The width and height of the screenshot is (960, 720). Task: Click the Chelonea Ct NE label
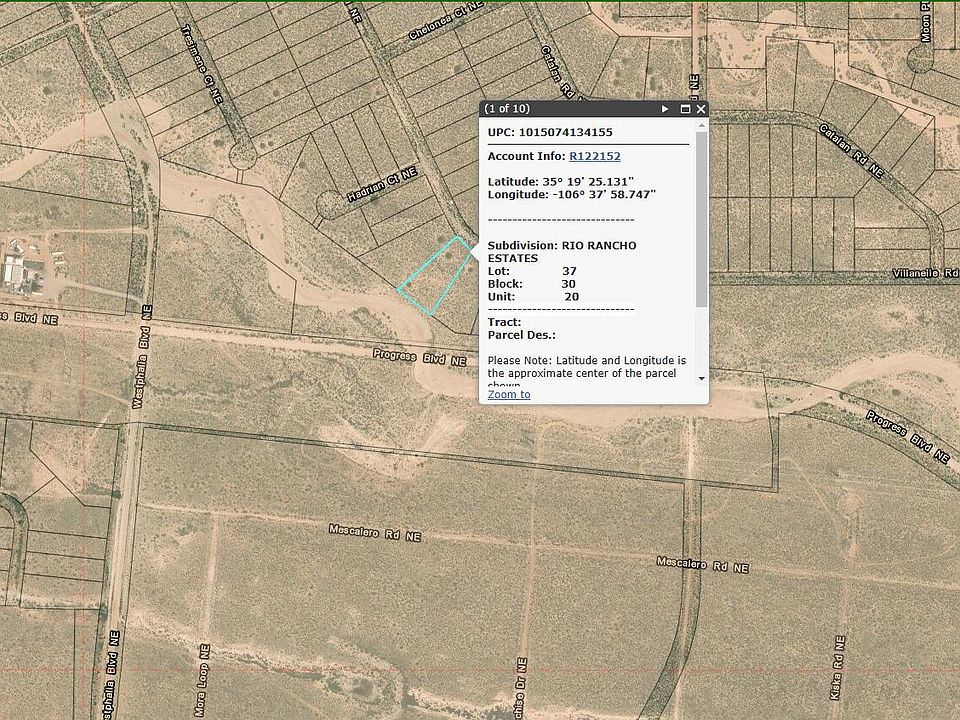(446, 20)
